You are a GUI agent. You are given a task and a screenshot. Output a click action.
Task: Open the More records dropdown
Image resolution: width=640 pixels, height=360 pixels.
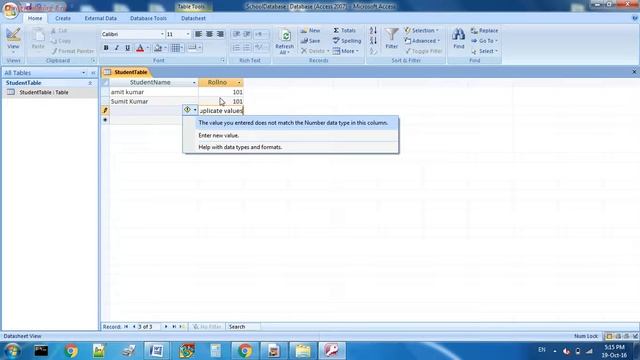346,51
